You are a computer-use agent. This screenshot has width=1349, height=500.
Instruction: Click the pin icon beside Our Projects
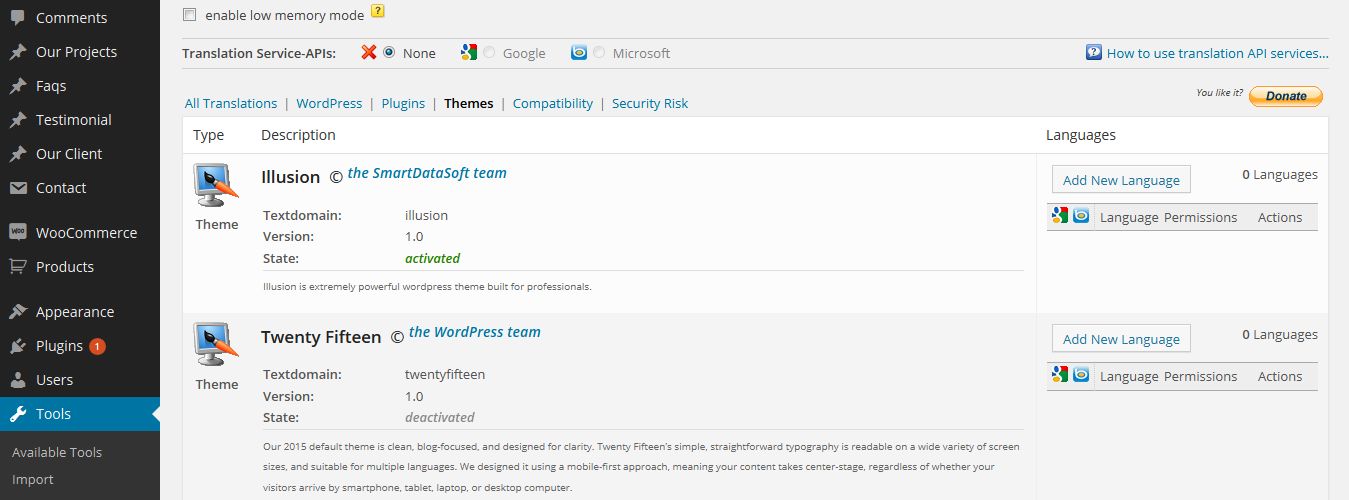[x=18, y=52]
